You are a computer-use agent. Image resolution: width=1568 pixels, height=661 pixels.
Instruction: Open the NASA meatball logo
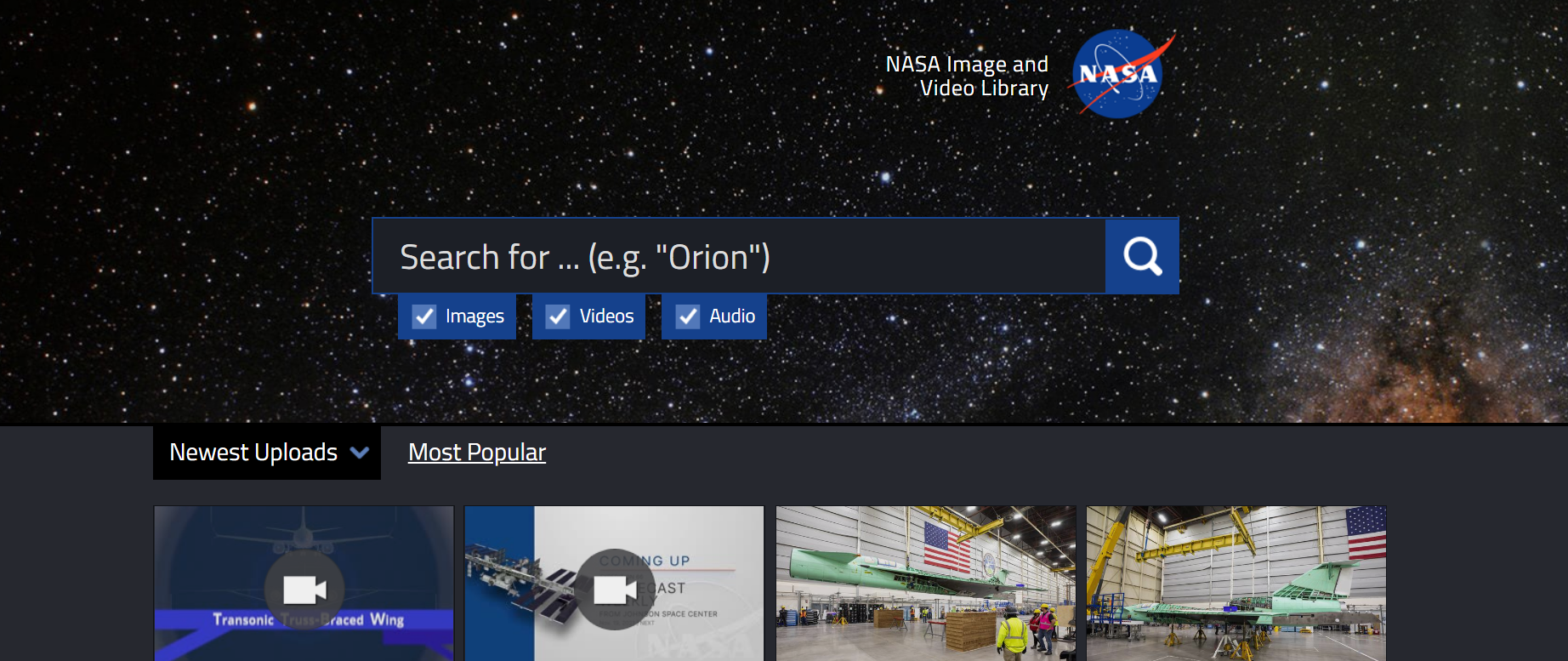[x=1121, y=74]
